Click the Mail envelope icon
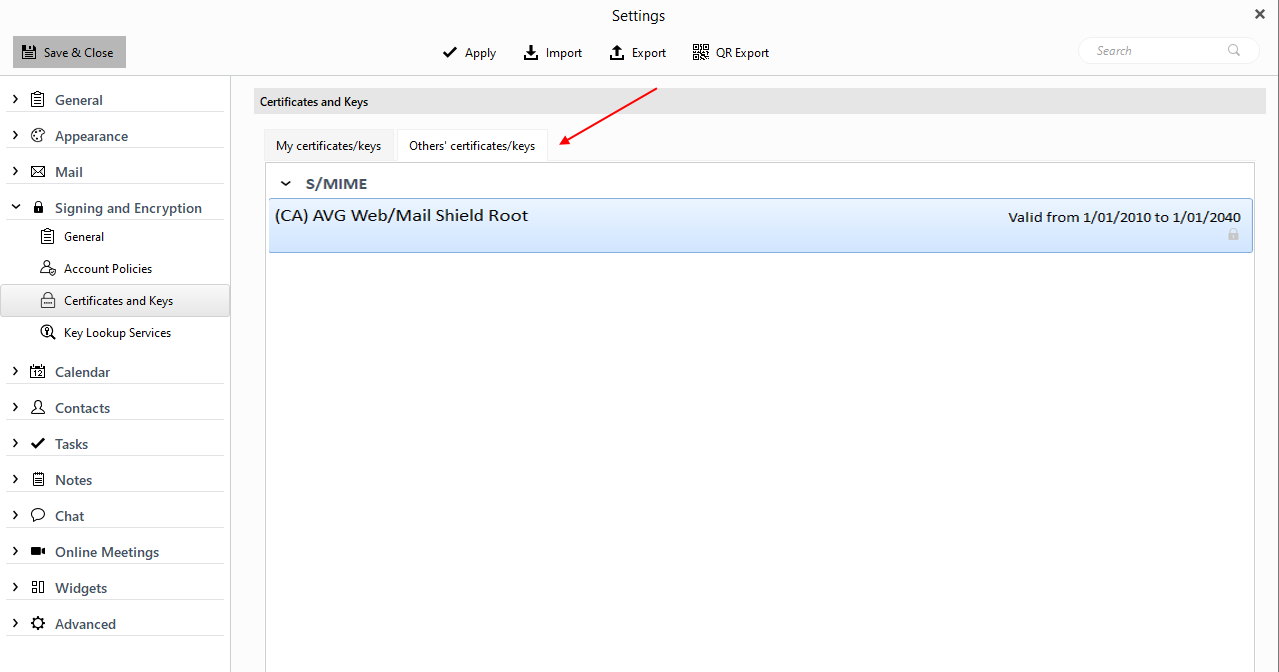Screen dimensions: 1279x672 point(38,172)
